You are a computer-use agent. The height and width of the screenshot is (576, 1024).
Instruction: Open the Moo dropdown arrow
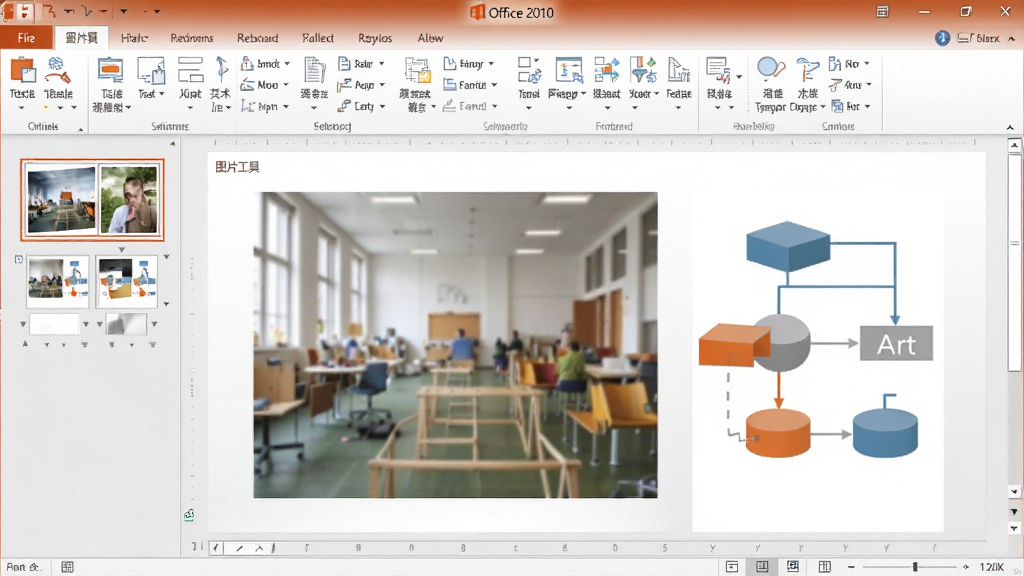pyautogui.click(x=286, y=85)
